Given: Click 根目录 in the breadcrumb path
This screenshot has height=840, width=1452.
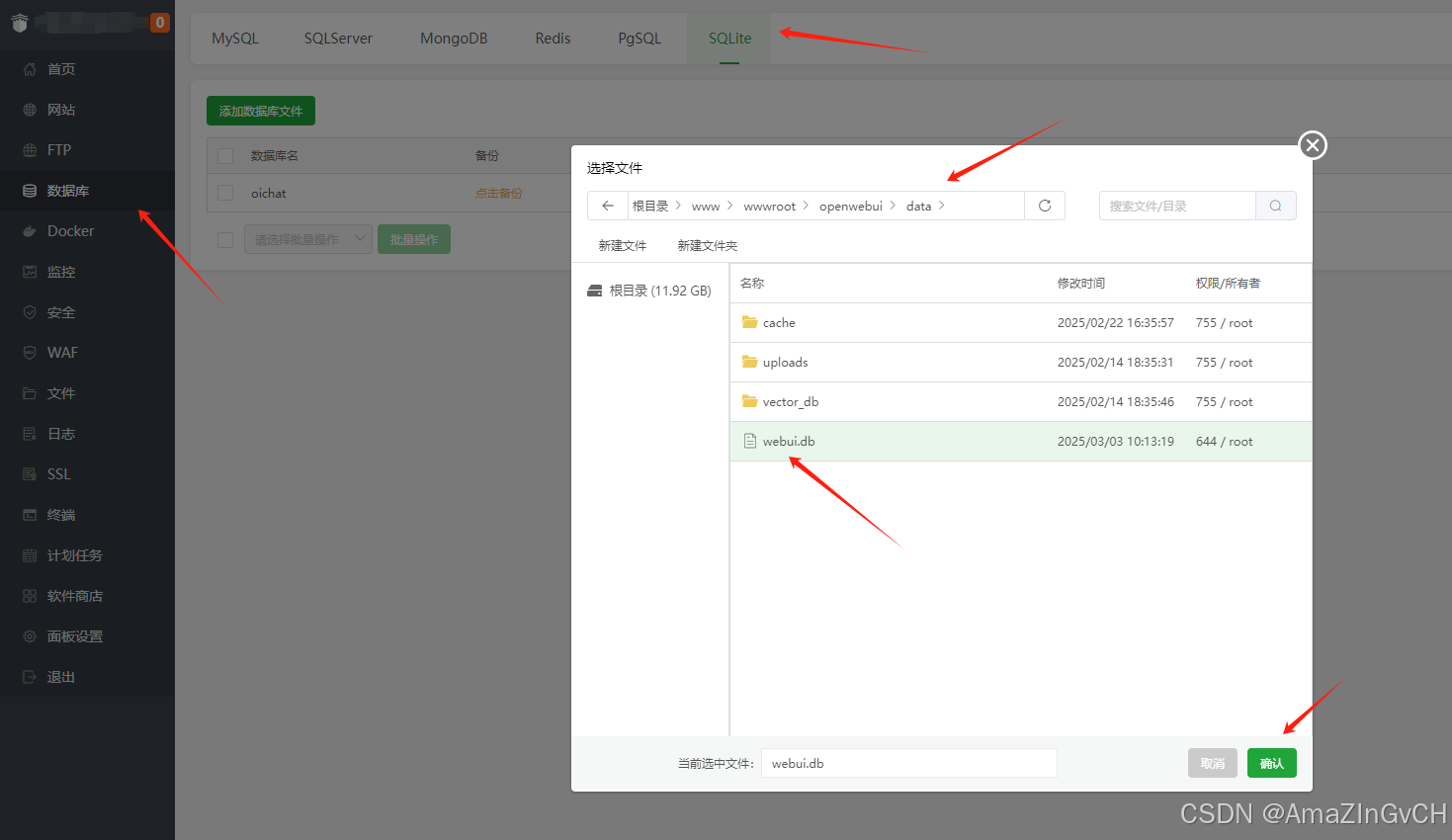Looking at the screenshot, I should click(650, 206).
